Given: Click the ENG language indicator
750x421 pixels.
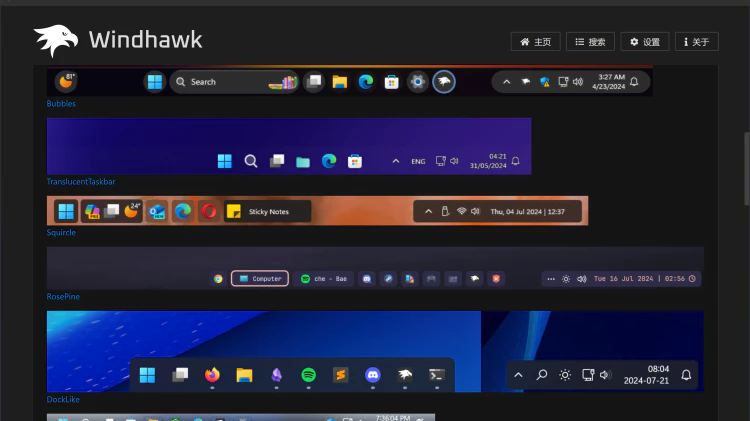Looking at the screenshot, I should tap(418, 162).
